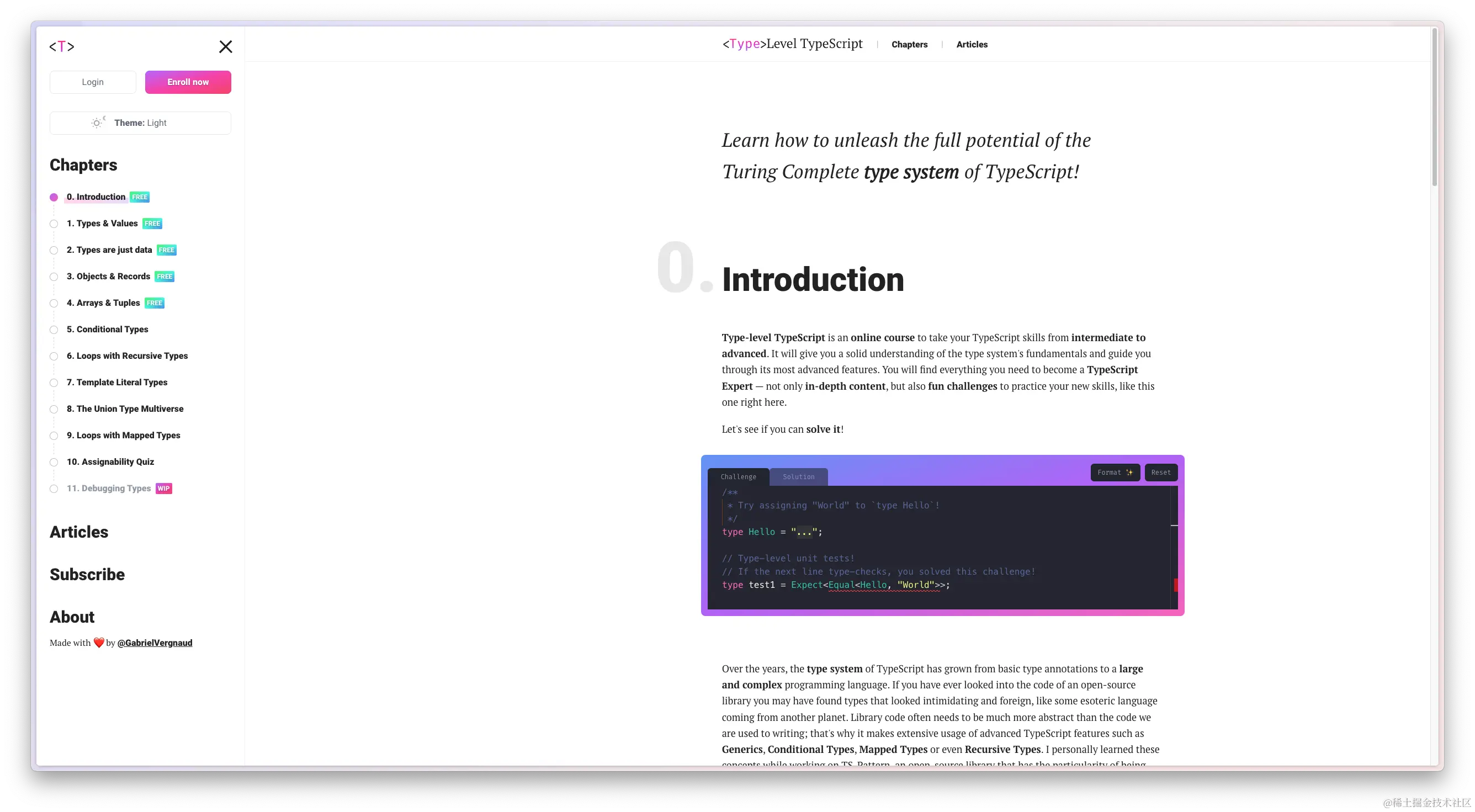
Task: Click the Login button
Action: [92, 82]
